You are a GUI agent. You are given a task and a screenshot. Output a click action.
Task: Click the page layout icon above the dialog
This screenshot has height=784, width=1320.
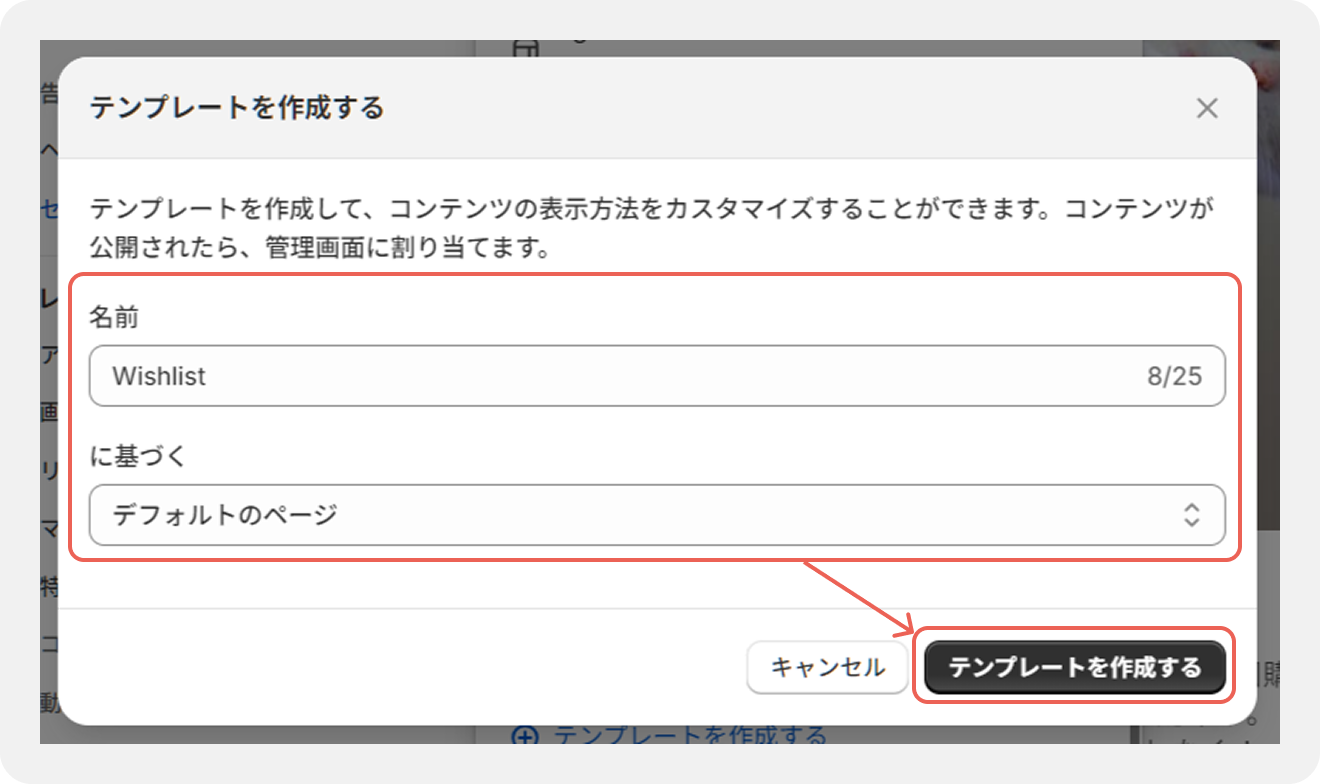(x=526, y=48)
